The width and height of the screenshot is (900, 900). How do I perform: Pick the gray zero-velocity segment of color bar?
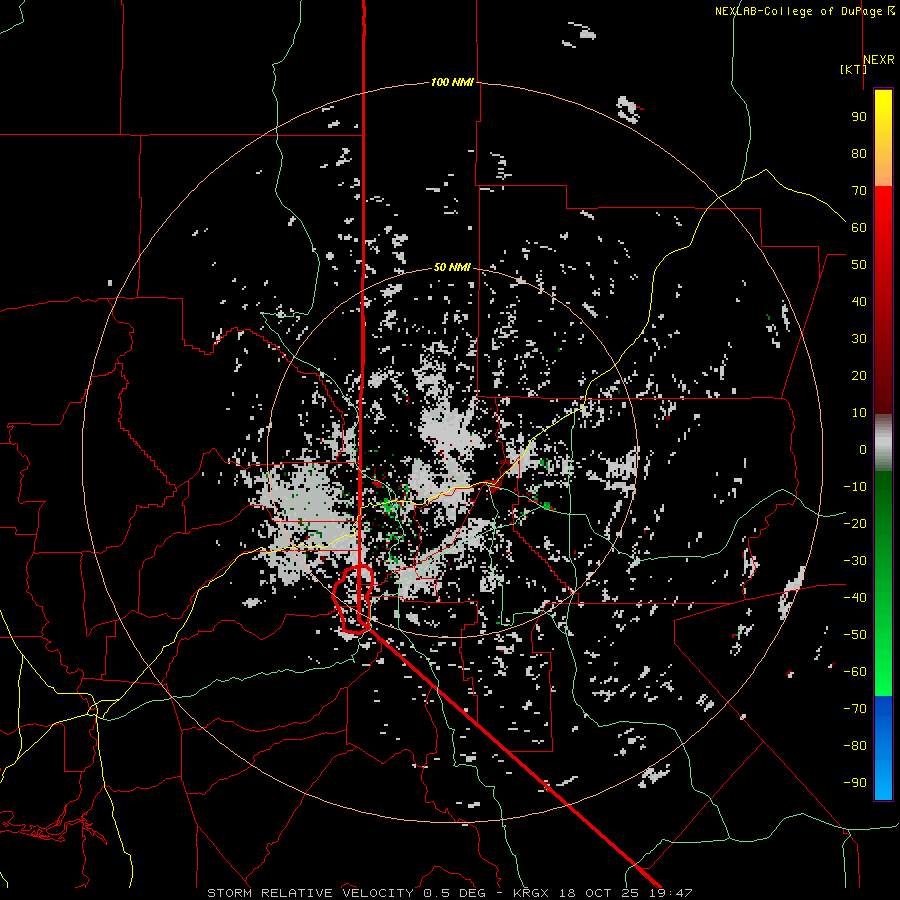point(883,443)
